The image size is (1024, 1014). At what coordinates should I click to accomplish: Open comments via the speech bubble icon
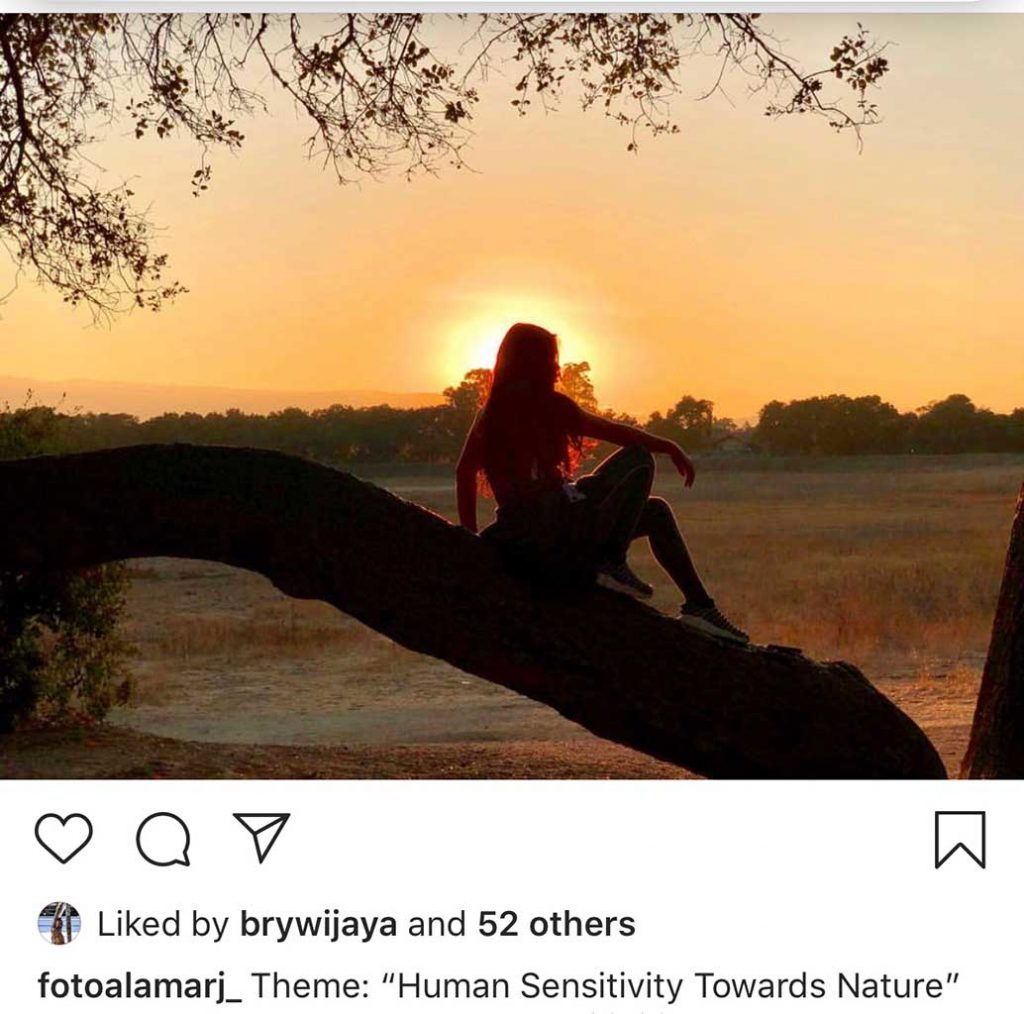tap(163, 839)
